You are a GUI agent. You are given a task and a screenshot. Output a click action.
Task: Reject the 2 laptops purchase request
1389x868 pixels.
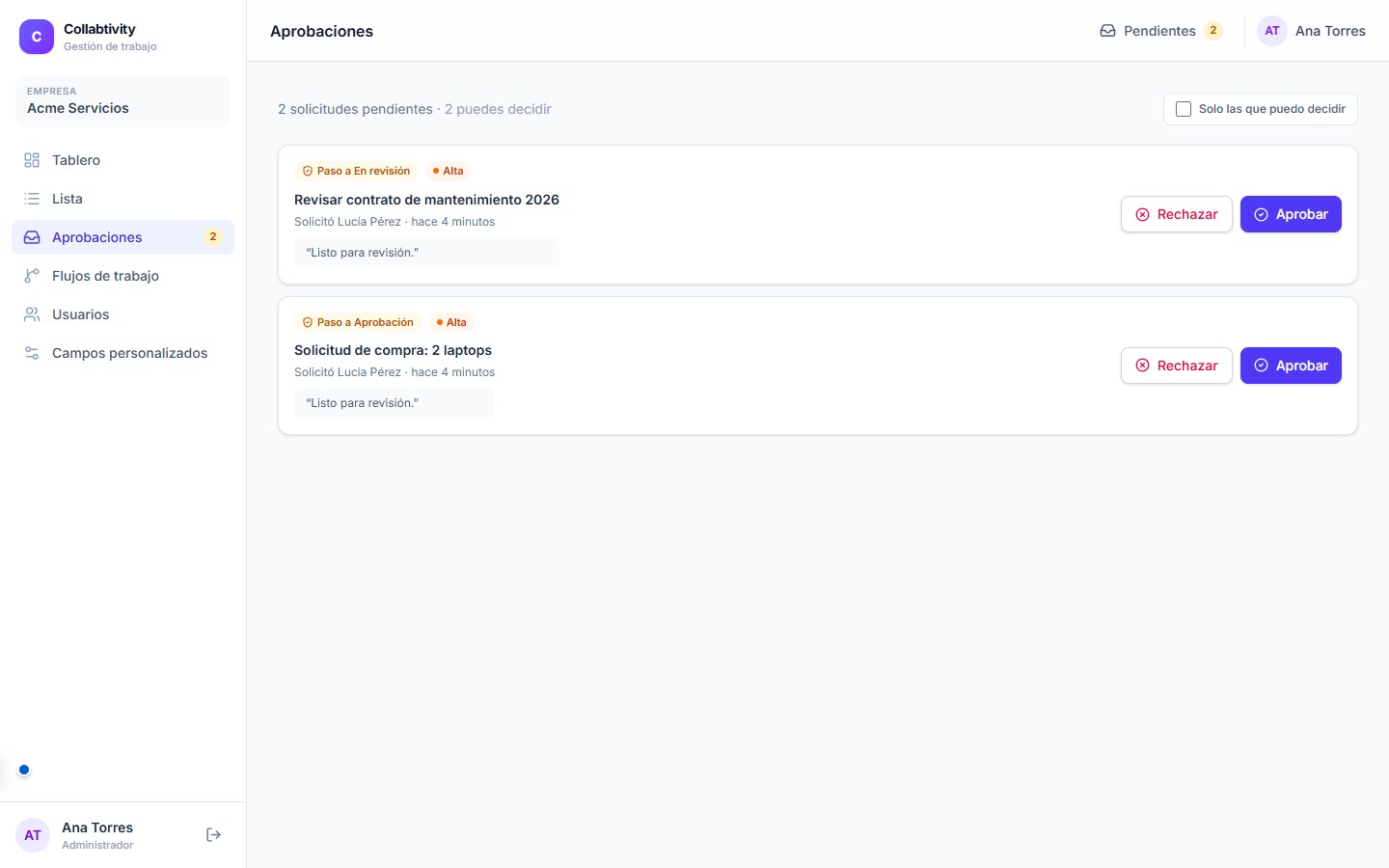click(x=1177, y=366)
